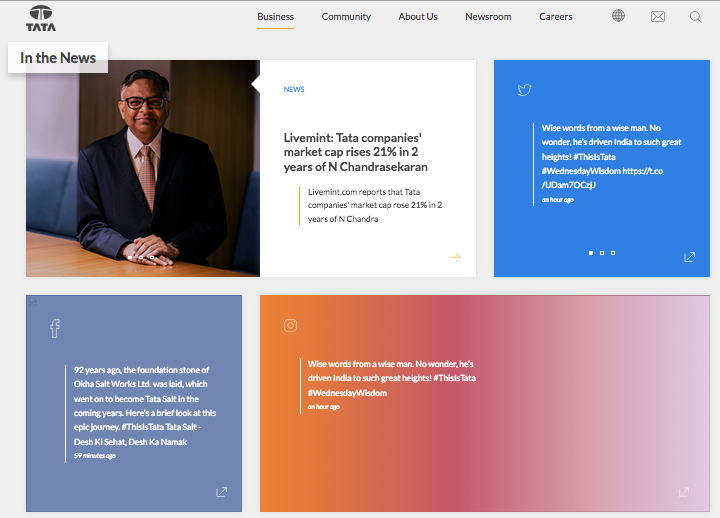The width and height of the screenshot is (720, 518).
Task: Open the Instagram WednesdayWisdom post text
Action: coord(392,378)
